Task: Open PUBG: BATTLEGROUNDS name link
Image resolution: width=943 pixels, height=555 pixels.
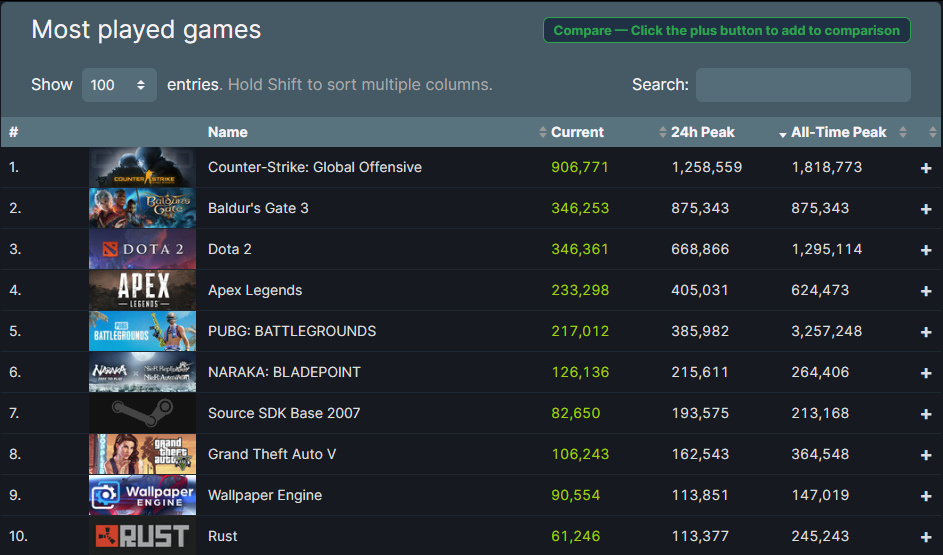Action: tap(292, 331)
